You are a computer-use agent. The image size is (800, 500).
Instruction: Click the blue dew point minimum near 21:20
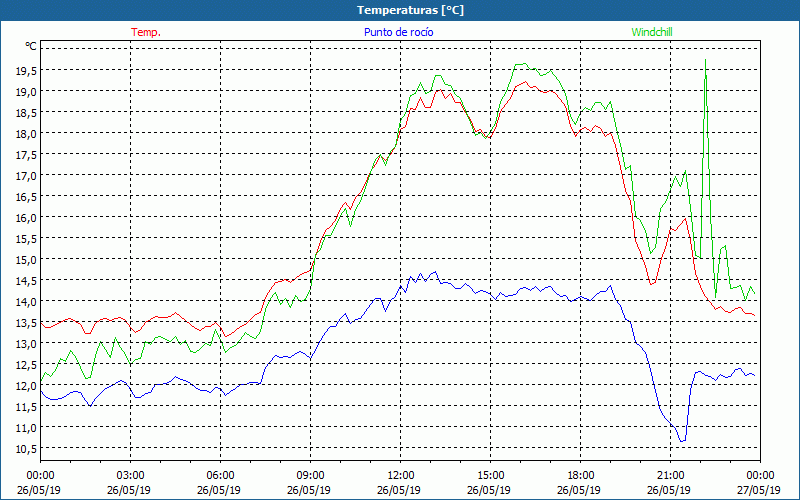682,441
